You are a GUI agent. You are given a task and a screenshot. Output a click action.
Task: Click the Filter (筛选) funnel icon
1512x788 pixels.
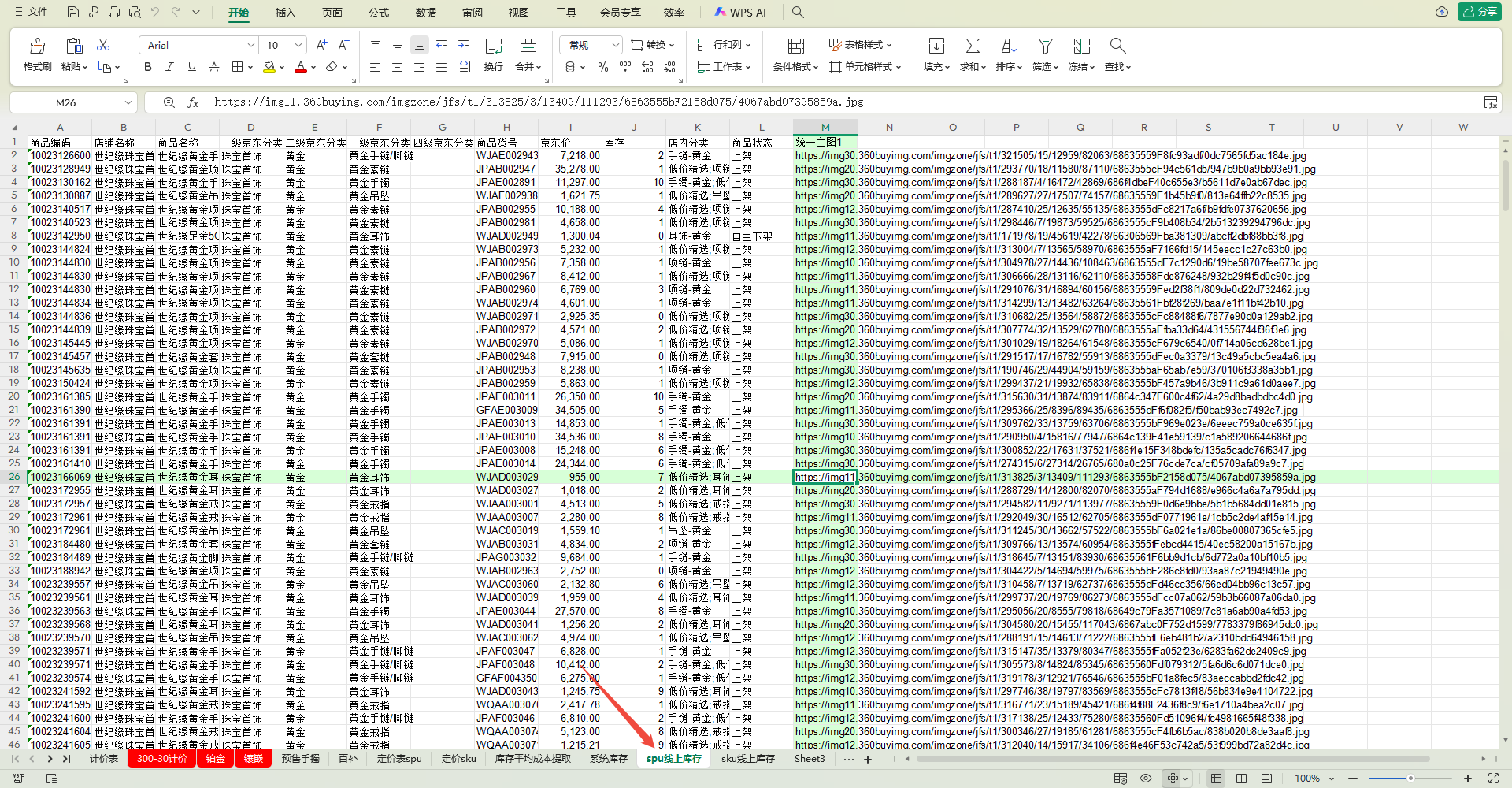tap(1045, 46)
